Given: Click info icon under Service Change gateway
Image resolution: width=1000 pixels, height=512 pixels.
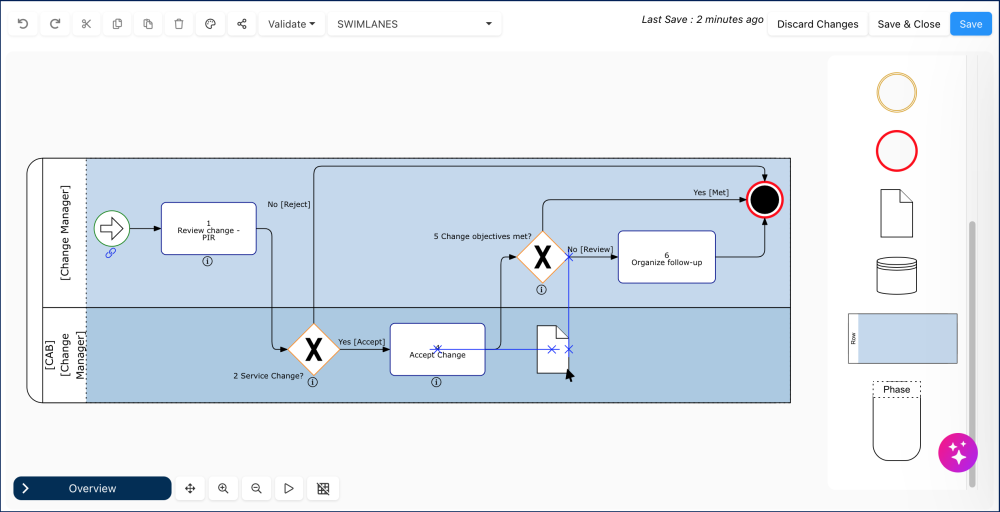Looking at the screenshot, I should click(312, 382).
